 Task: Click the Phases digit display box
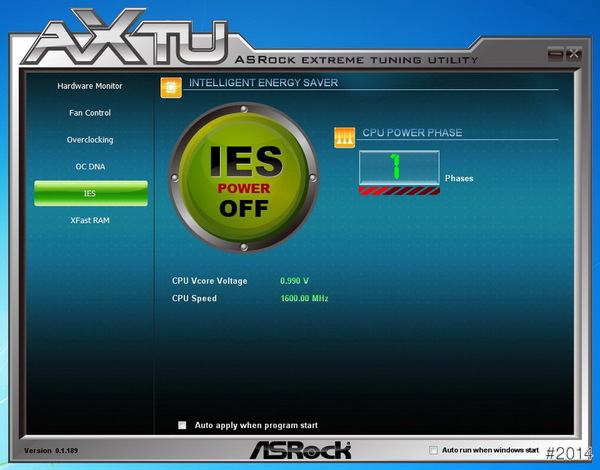399,168
